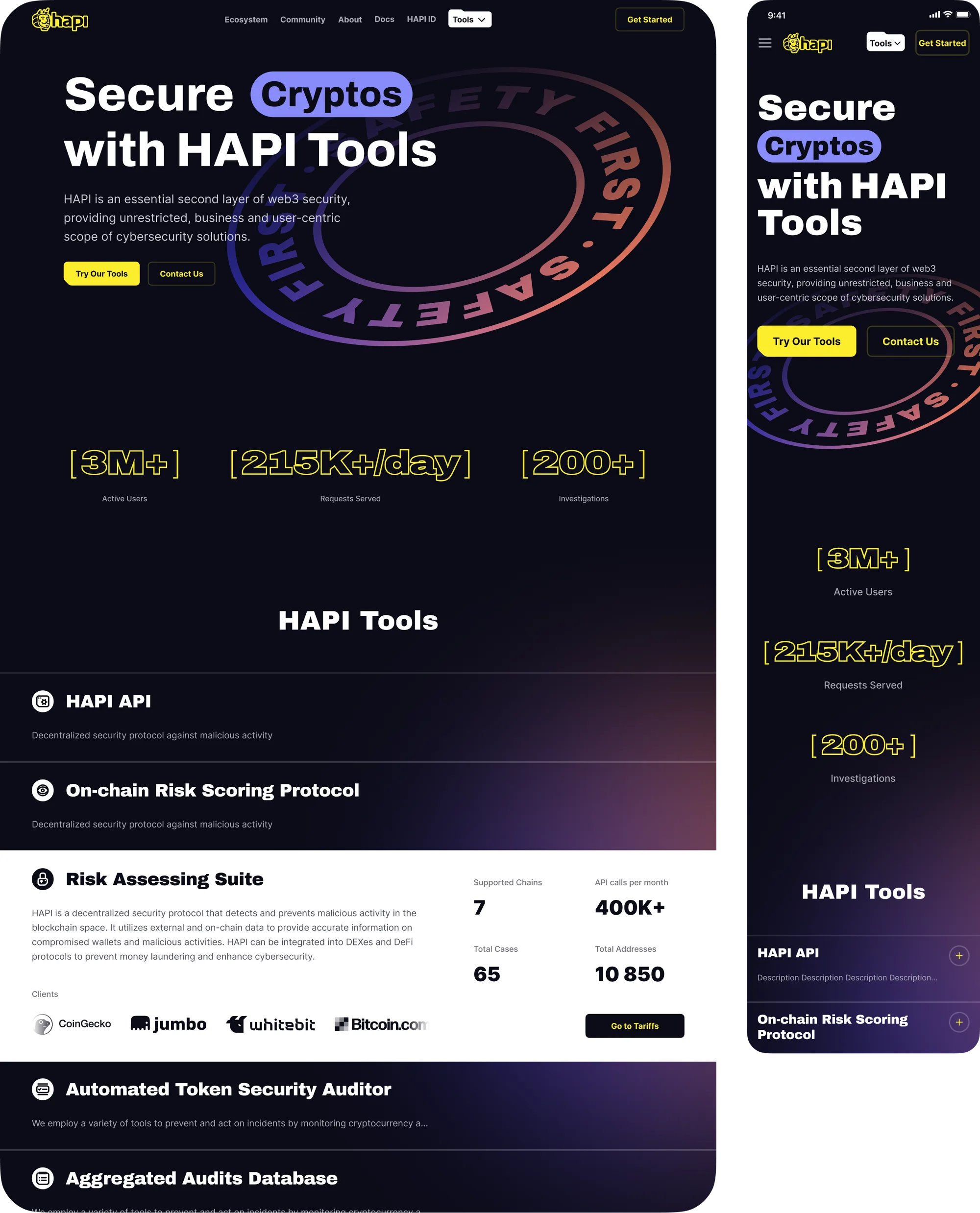980x1213 pixels.
Task: Tap mobile Try Our Tools button
Action: pos(806,341)
